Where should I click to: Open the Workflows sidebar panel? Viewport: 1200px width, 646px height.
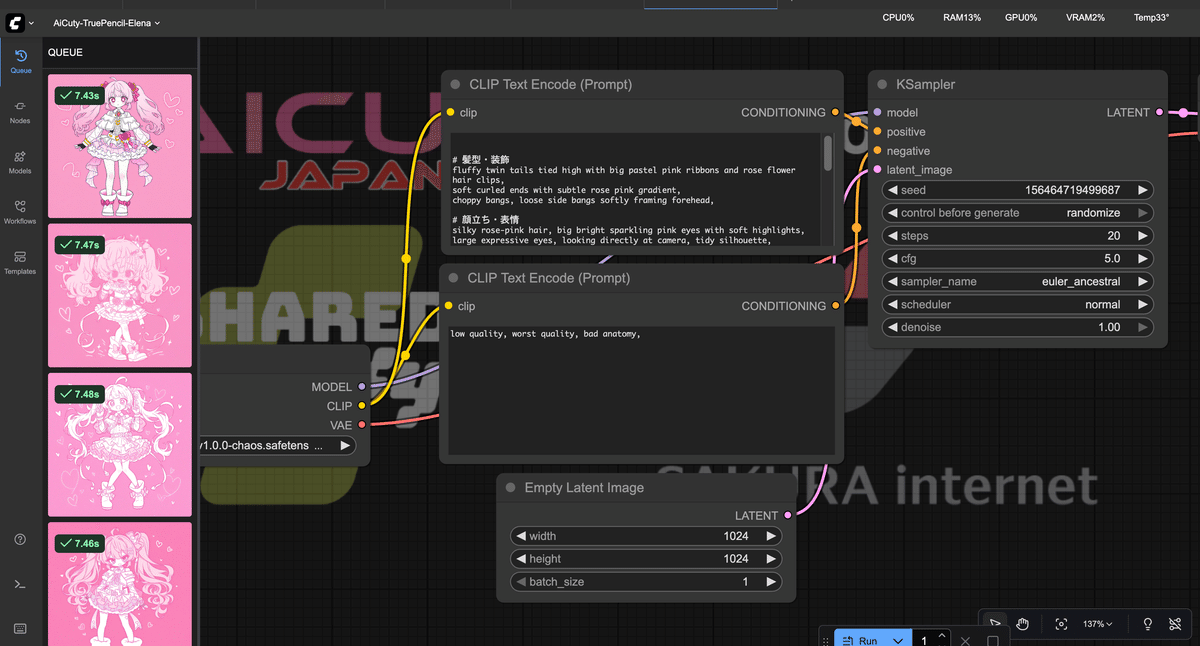[20, 211]
